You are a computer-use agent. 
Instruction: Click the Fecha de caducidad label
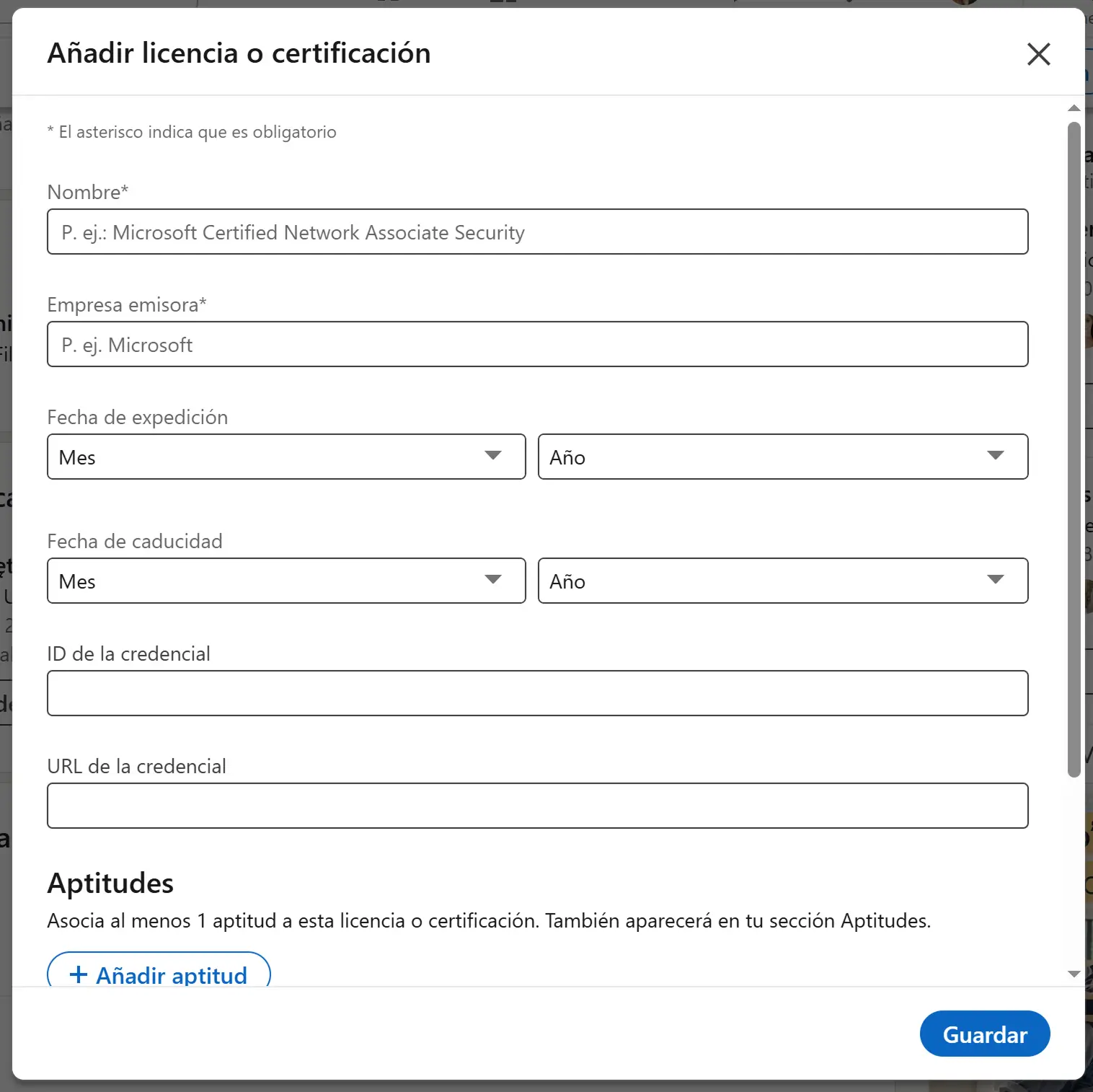click(x=134, y=541)
